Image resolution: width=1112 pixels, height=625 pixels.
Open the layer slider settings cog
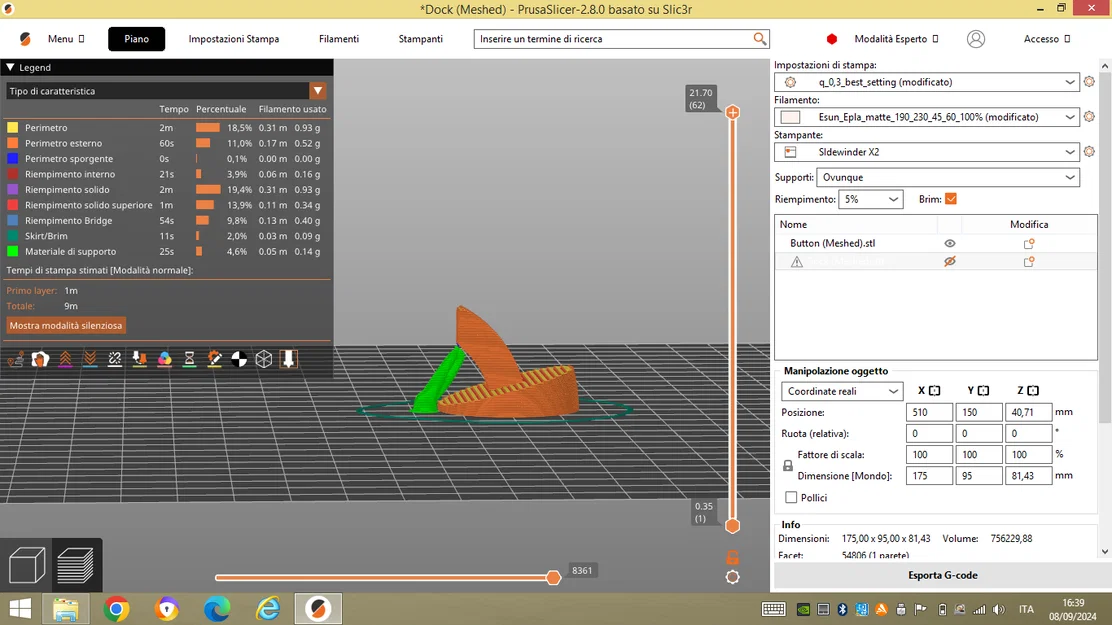click(733, 577)
